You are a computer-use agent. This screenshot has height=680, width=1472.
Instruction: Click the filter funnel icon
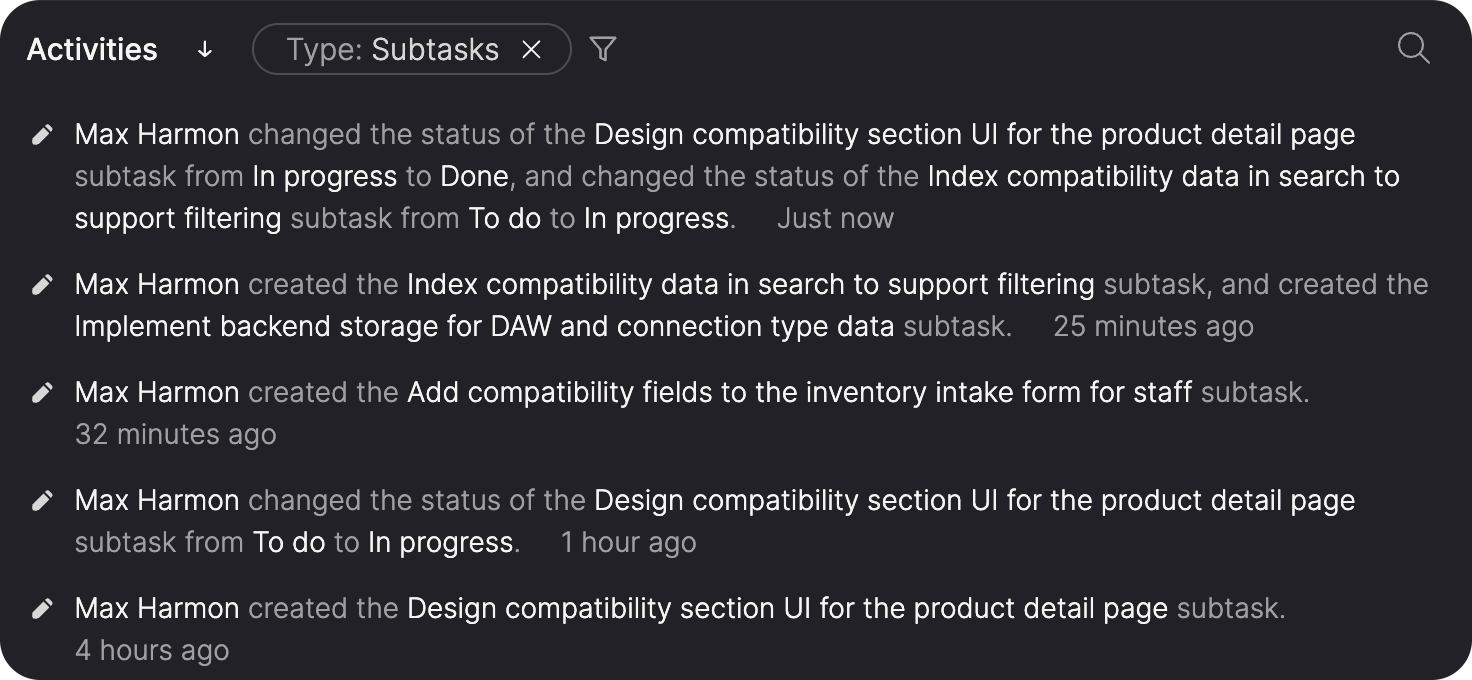602,48
